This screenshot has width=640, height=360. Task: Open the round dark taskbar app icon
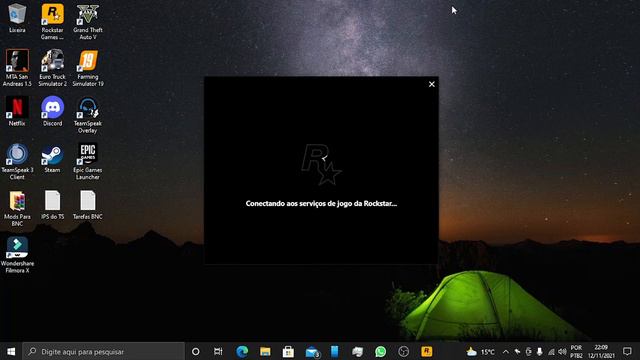pos(403,351)
